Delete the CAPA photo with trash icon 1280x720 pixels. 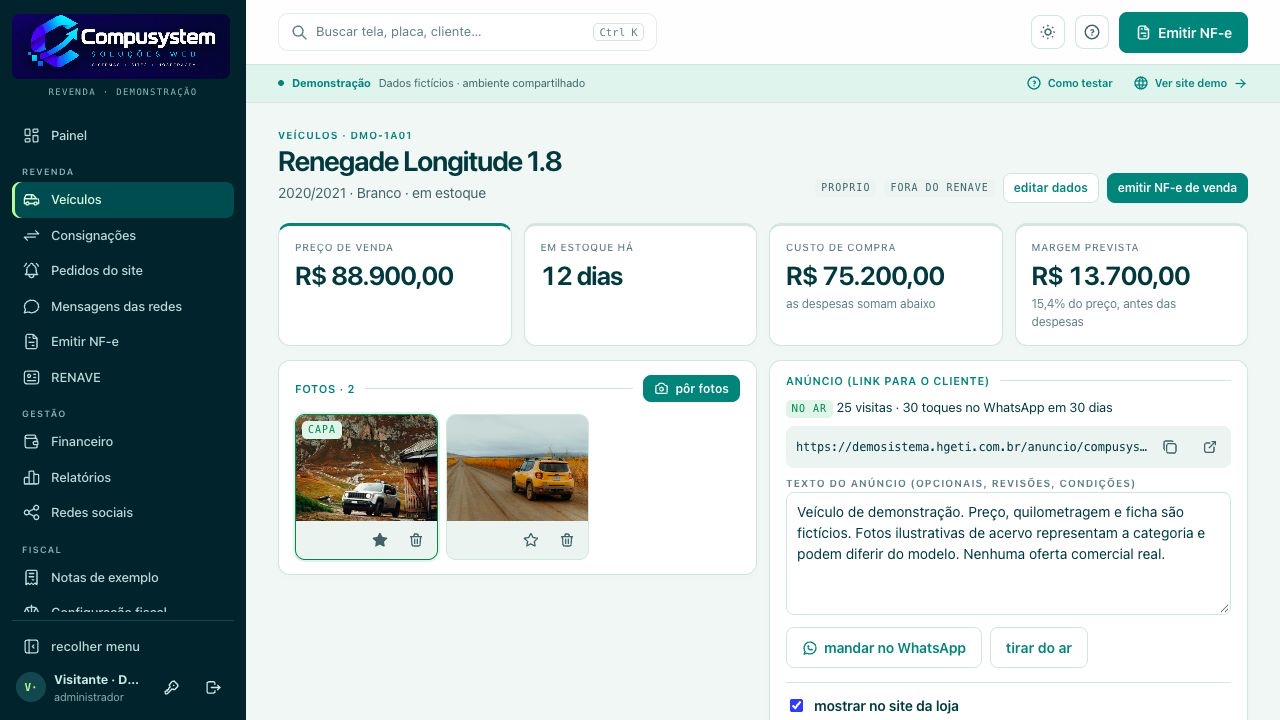click(416, 540)
